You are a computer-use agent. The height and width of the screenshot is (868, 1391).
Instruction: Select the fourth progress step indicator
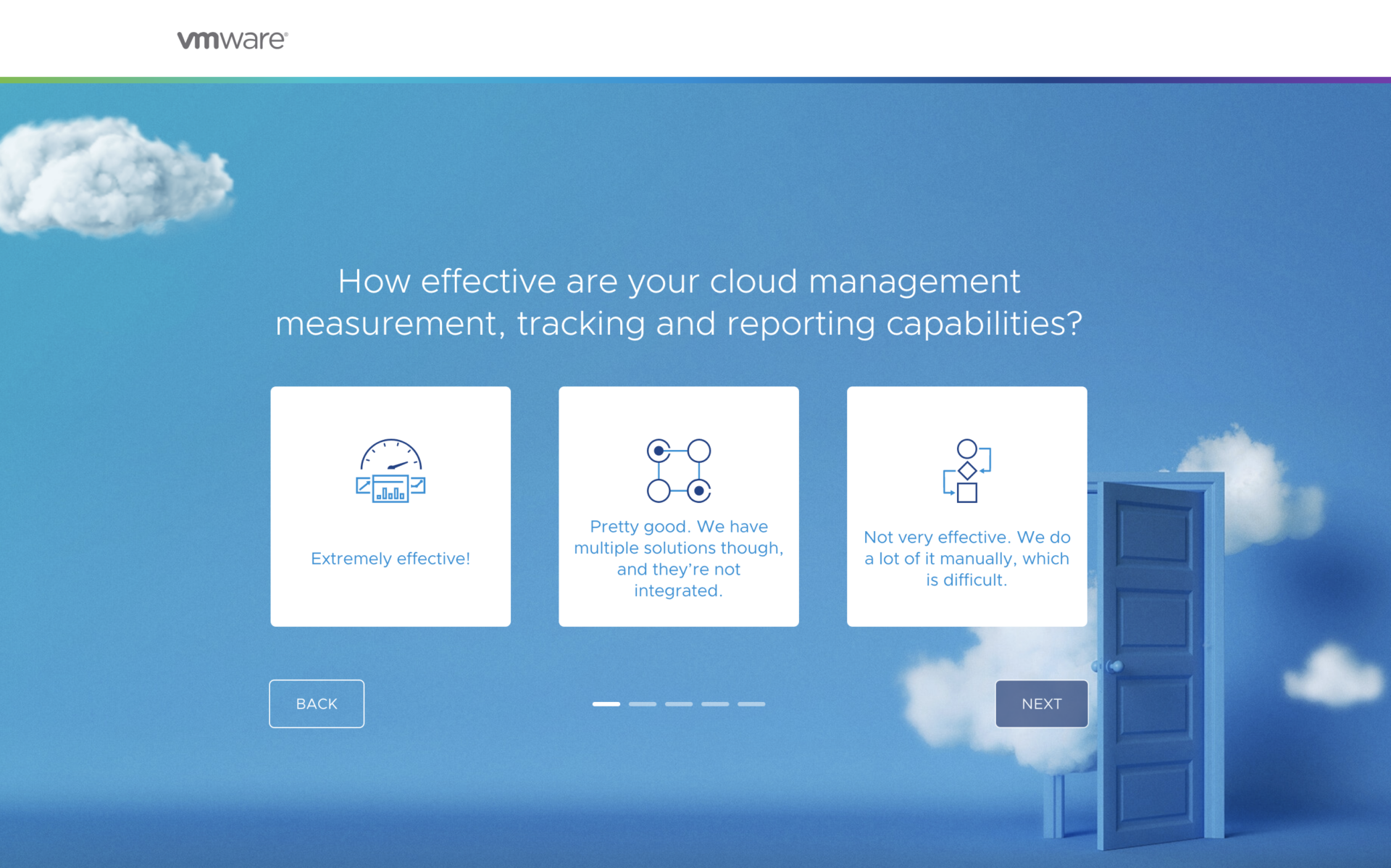[715, 704]
